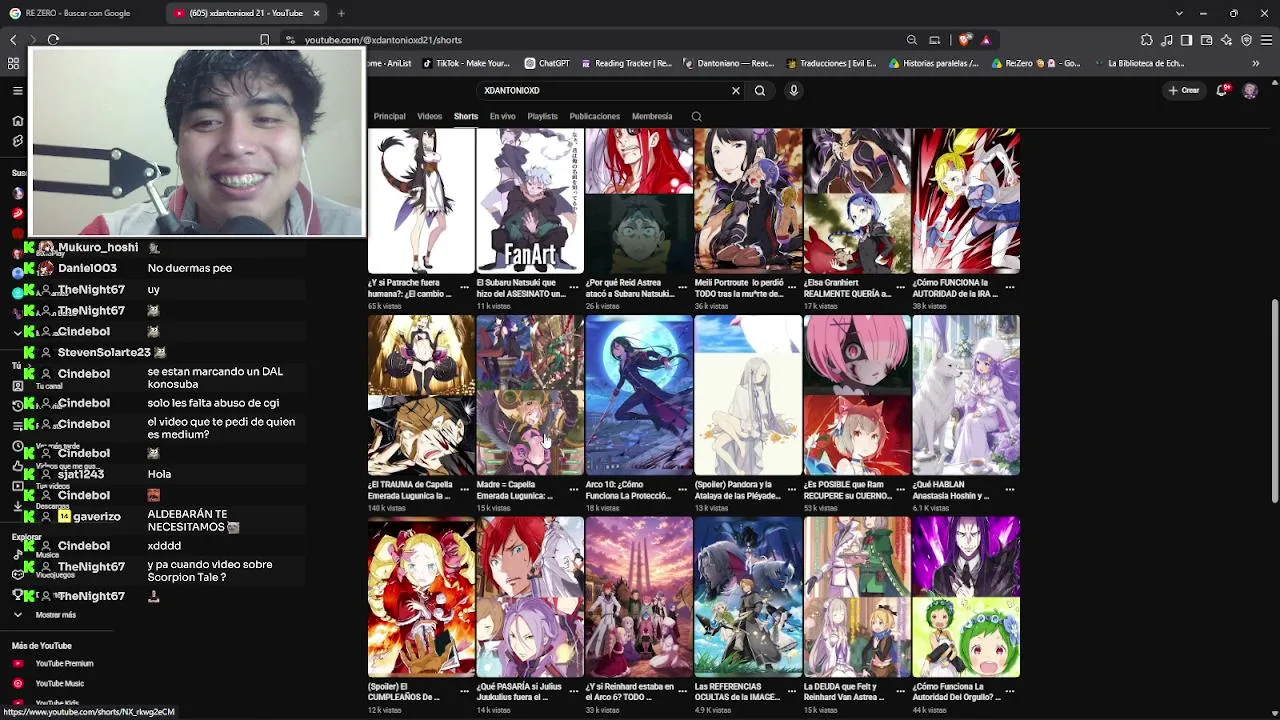Open the Membresía channel tab
The image size is (1280, 720).
652,116
